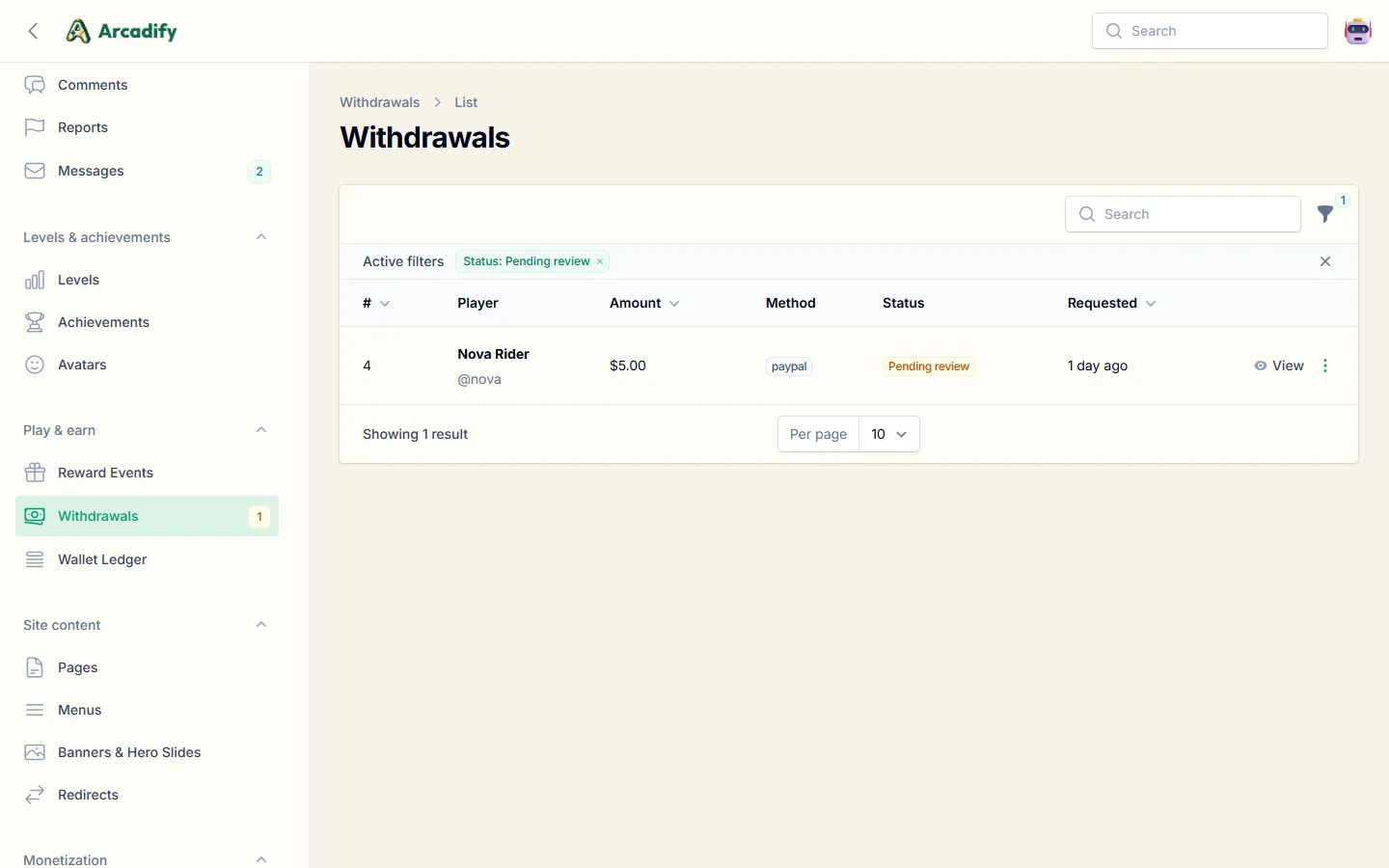Image resolution: width=1389 pixels, height=868 pixels.
Task: Open the Arcadify logo home link
Action: coord(122,31)
